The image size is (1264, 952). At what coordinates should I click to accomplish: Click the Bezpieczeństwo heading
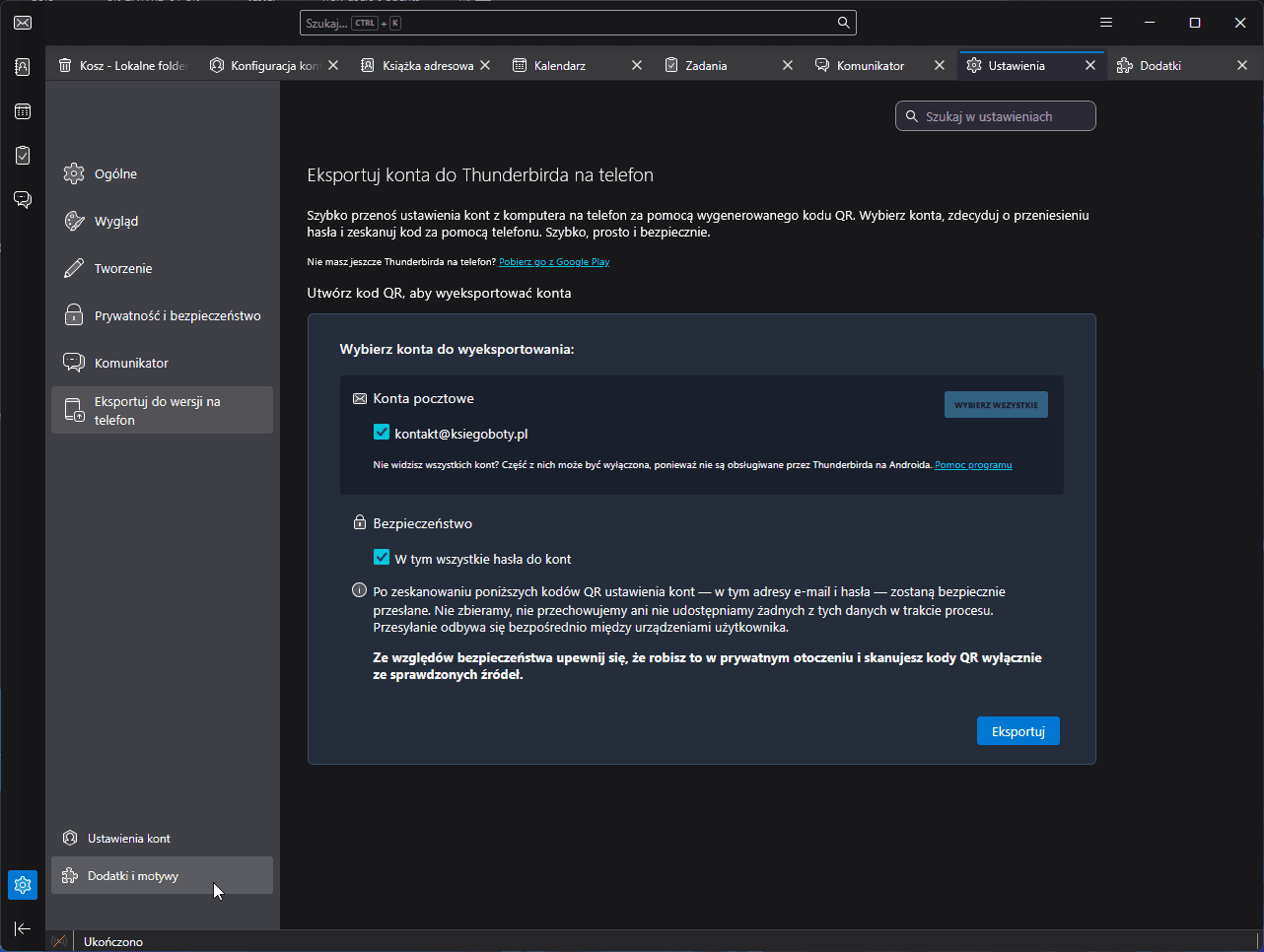[422, 523]
